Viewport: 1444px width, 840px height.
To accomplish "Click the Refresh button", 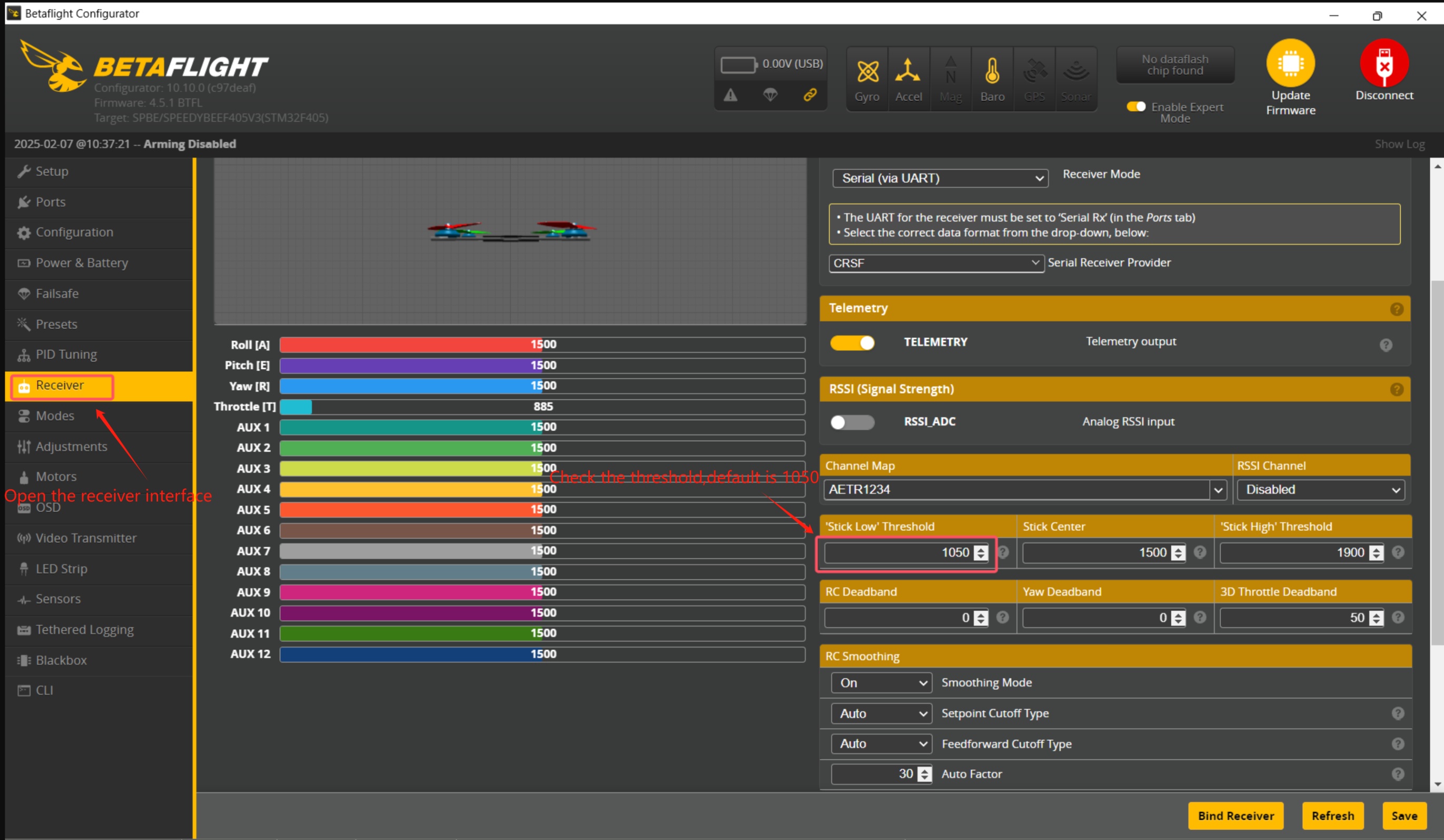I will [1333, 816].
